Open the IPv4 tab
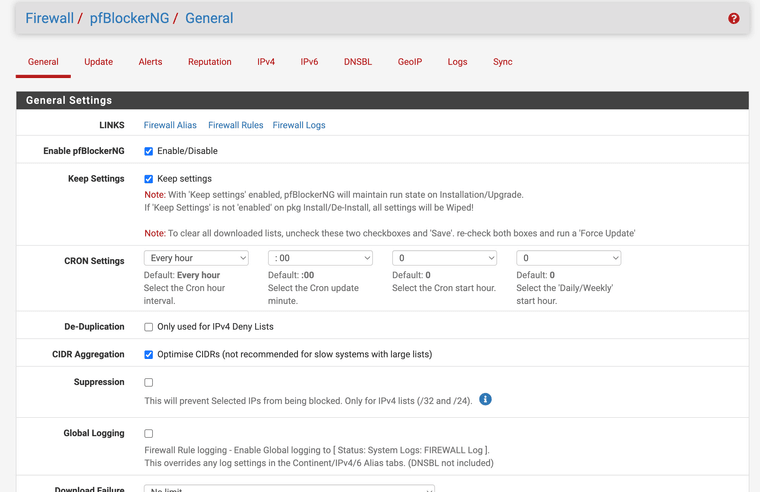This screenshot has width=760, height=492. (266, 62)
